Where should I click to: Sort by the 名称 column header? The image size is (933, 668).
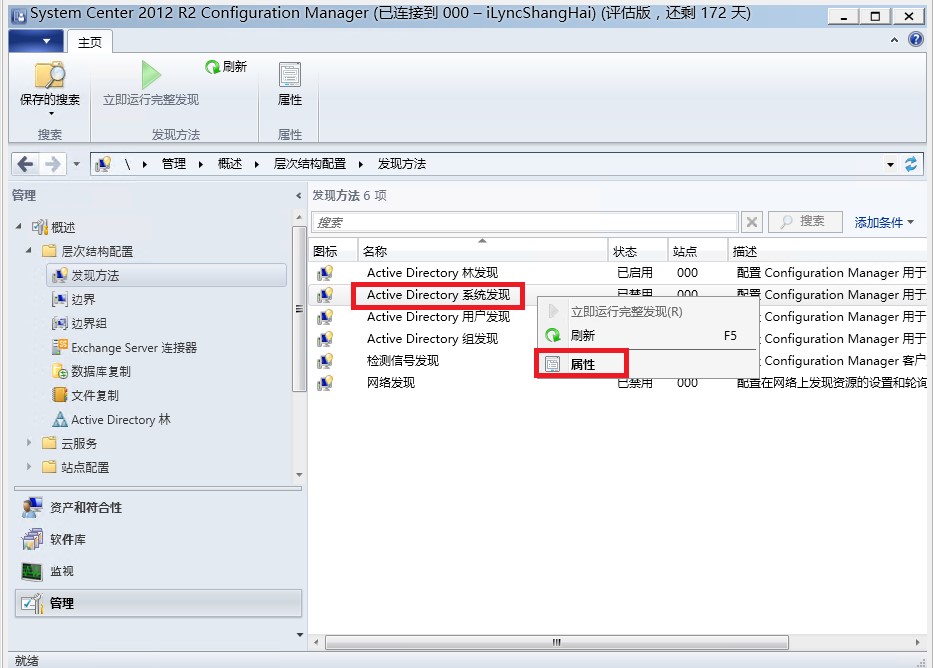pos(483,250)
